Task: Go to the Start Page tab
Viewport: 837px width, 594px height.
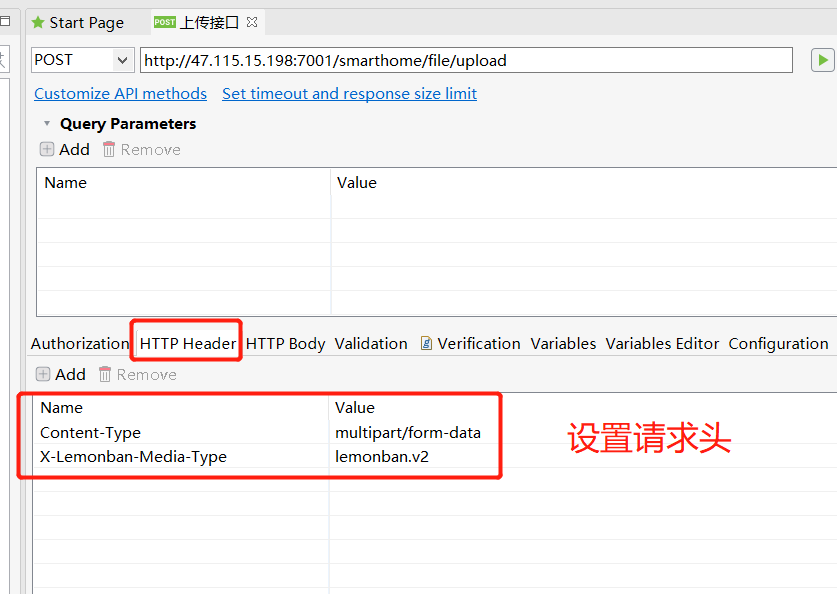Action: pyautogui.click(x=85, y=22)
